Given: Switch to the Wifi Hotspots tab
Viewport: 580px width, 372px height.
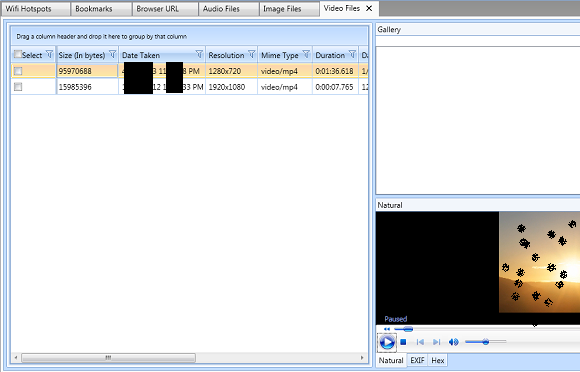Looking at the screenshot, I should pyautogui.click(x=36, y=9).
